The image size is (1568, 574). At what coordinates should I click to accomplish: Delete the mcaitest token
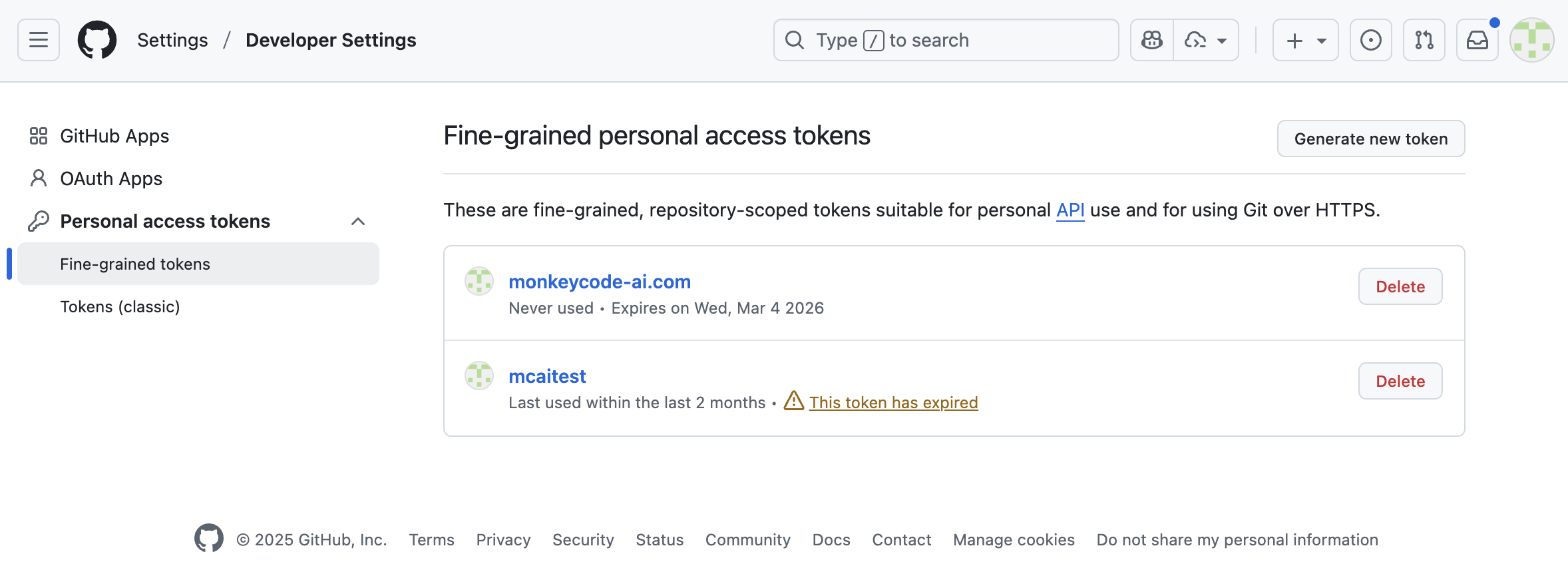pos(1400,381)
